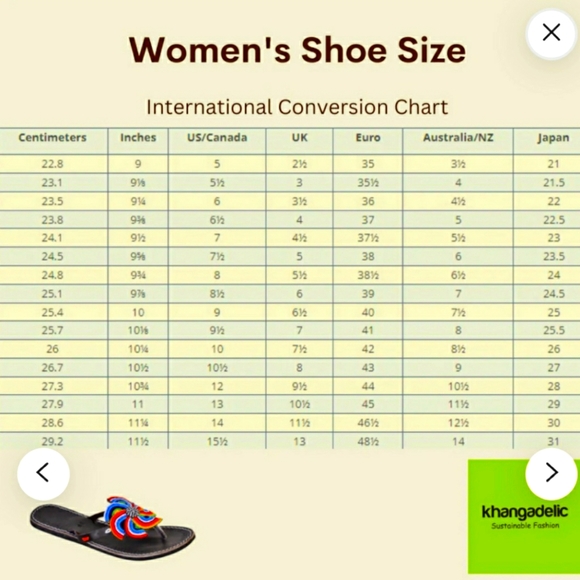
Task: Click the UK column header
Action: 299,138
